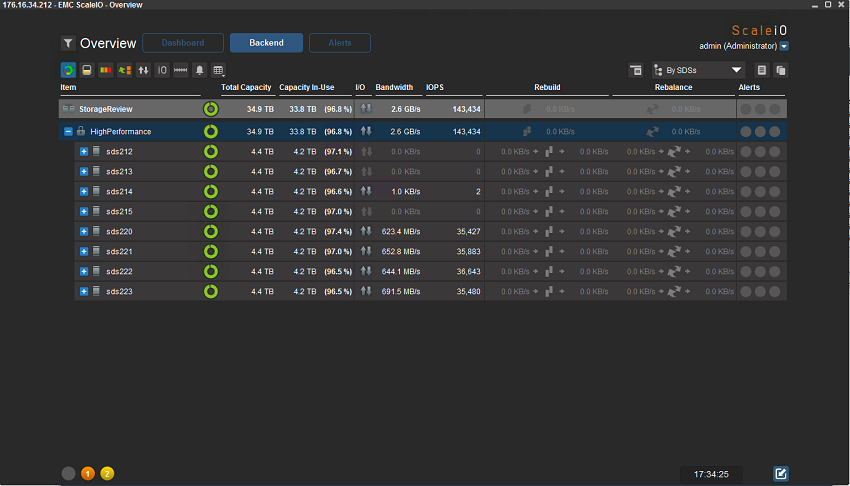
Task: Click the filter funnel icon beside Overview
Action: click(x=68, y=43)
